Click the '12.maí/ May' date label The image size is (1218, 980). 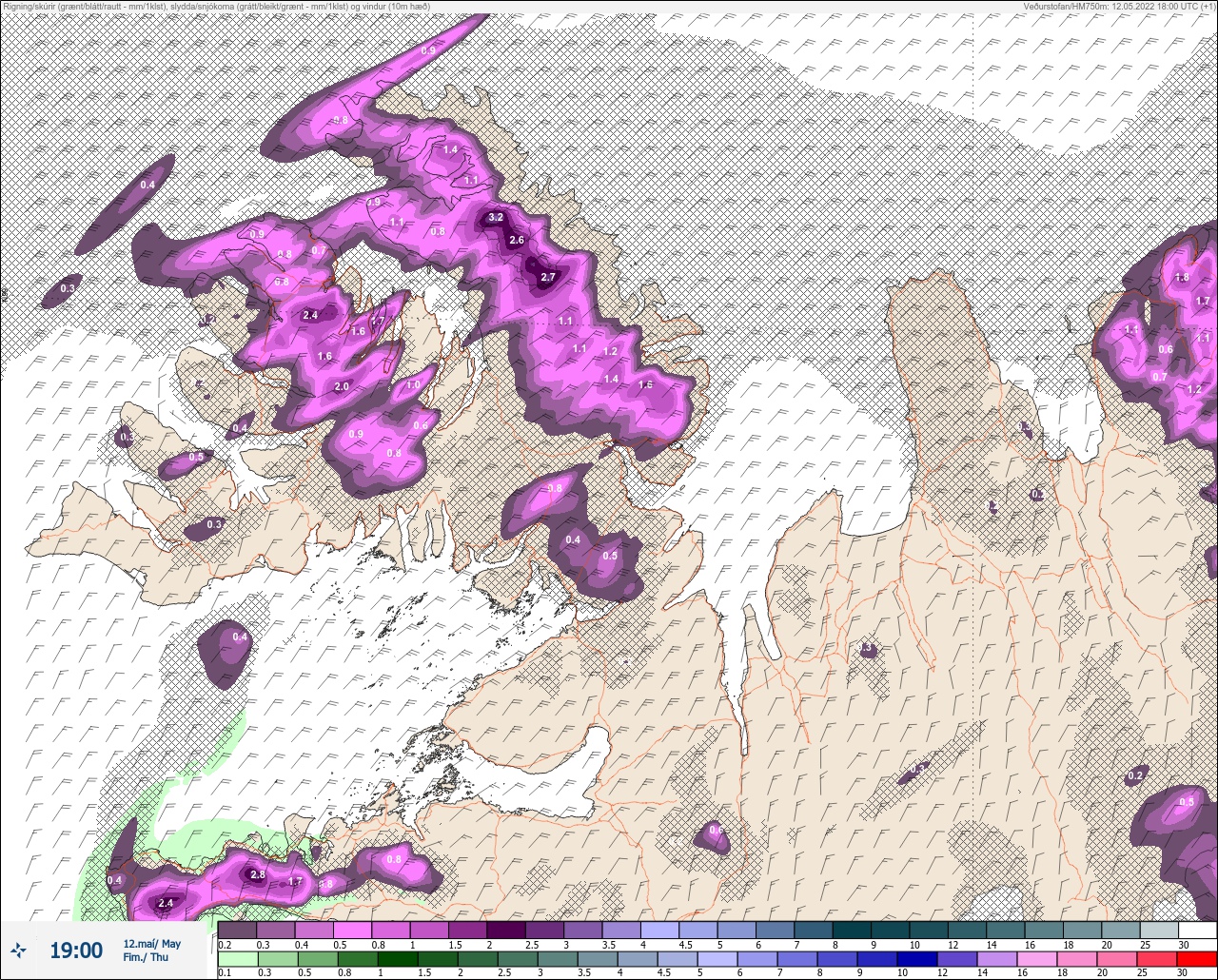(x=152, y=944)
